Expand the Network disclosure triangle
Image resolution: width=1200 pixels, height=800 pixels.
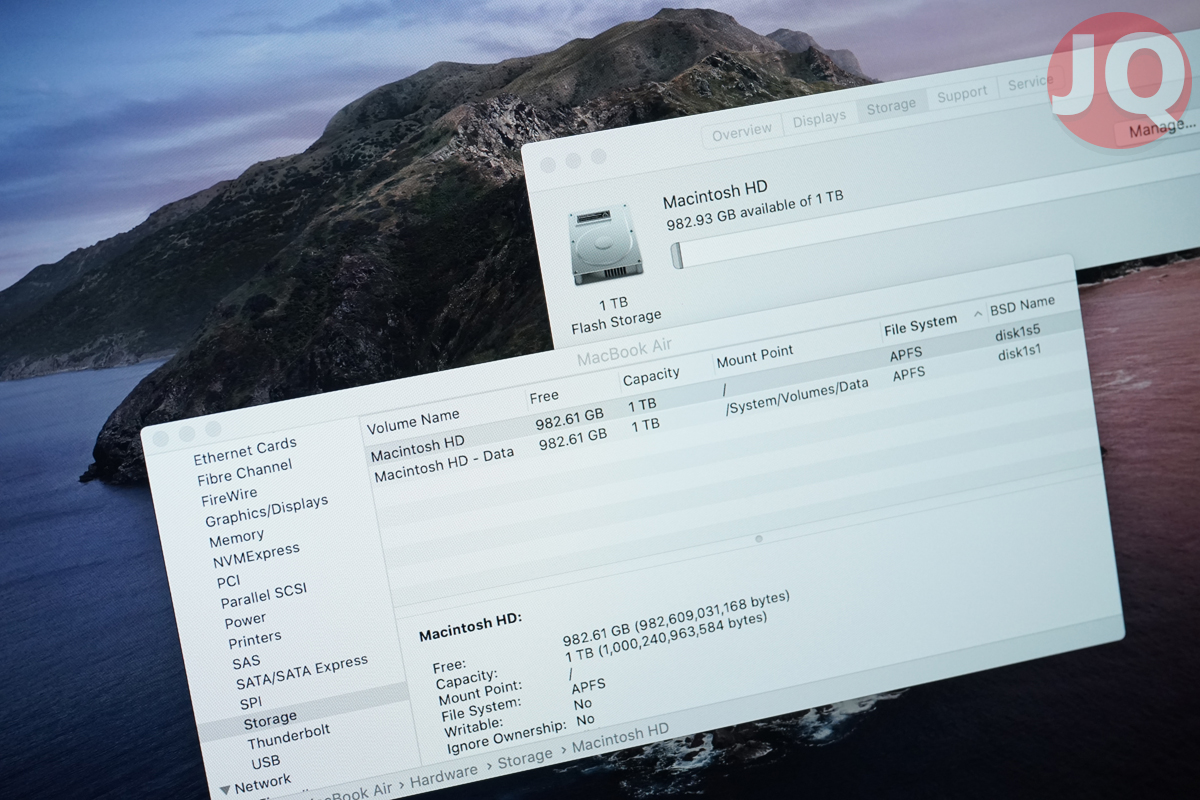pos(225,789)
